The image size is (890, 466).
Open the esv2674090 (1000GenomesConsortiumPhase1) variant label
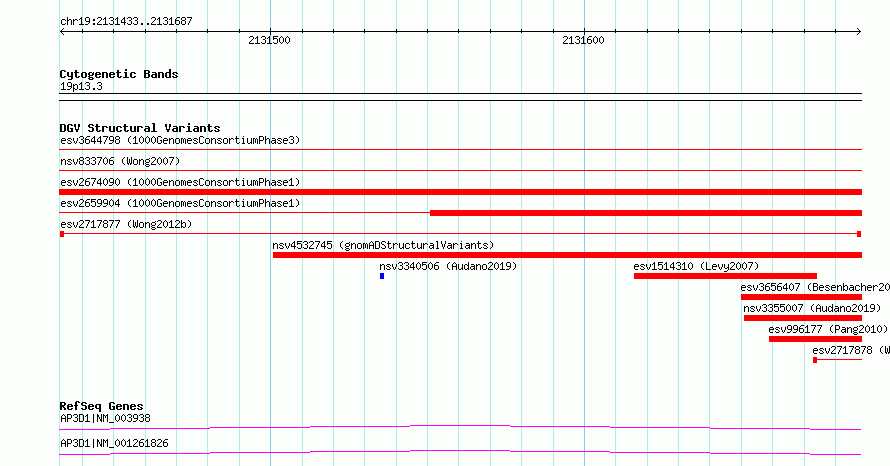coord(180,182)
